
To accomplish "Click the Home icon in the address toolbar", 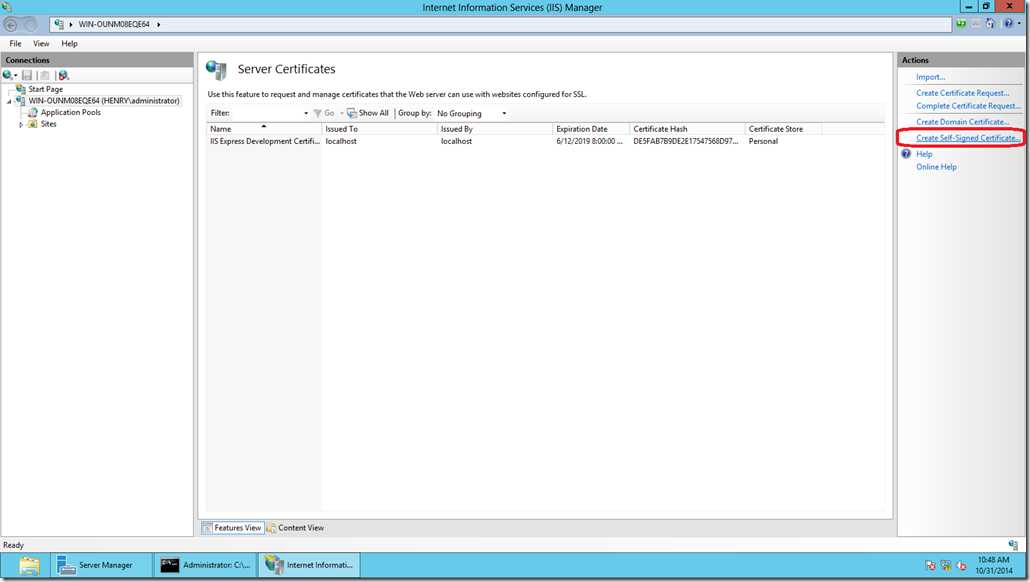I will [x=990, y=24].
